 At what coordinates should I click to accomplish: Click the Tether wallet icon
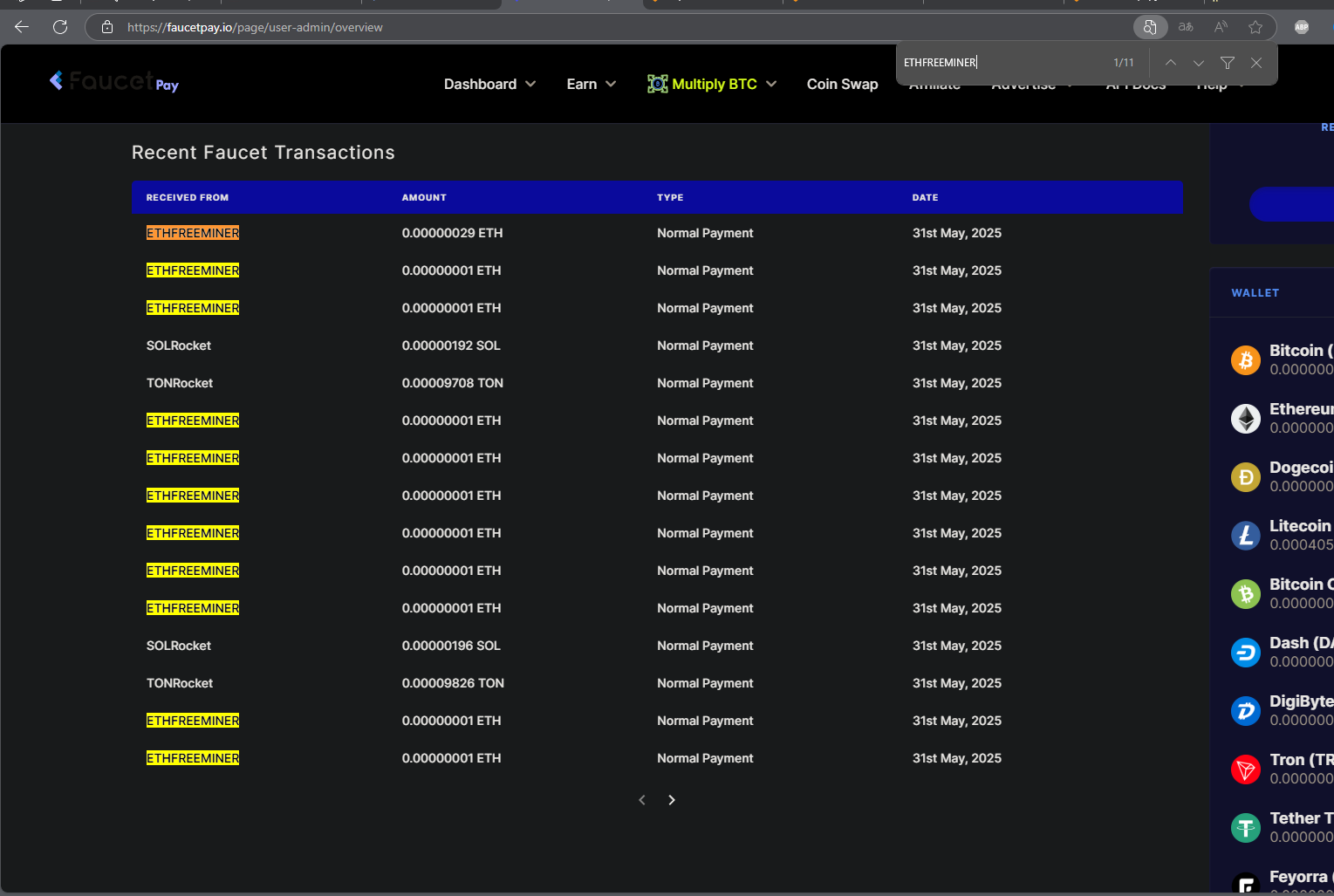pos(1246,827)
